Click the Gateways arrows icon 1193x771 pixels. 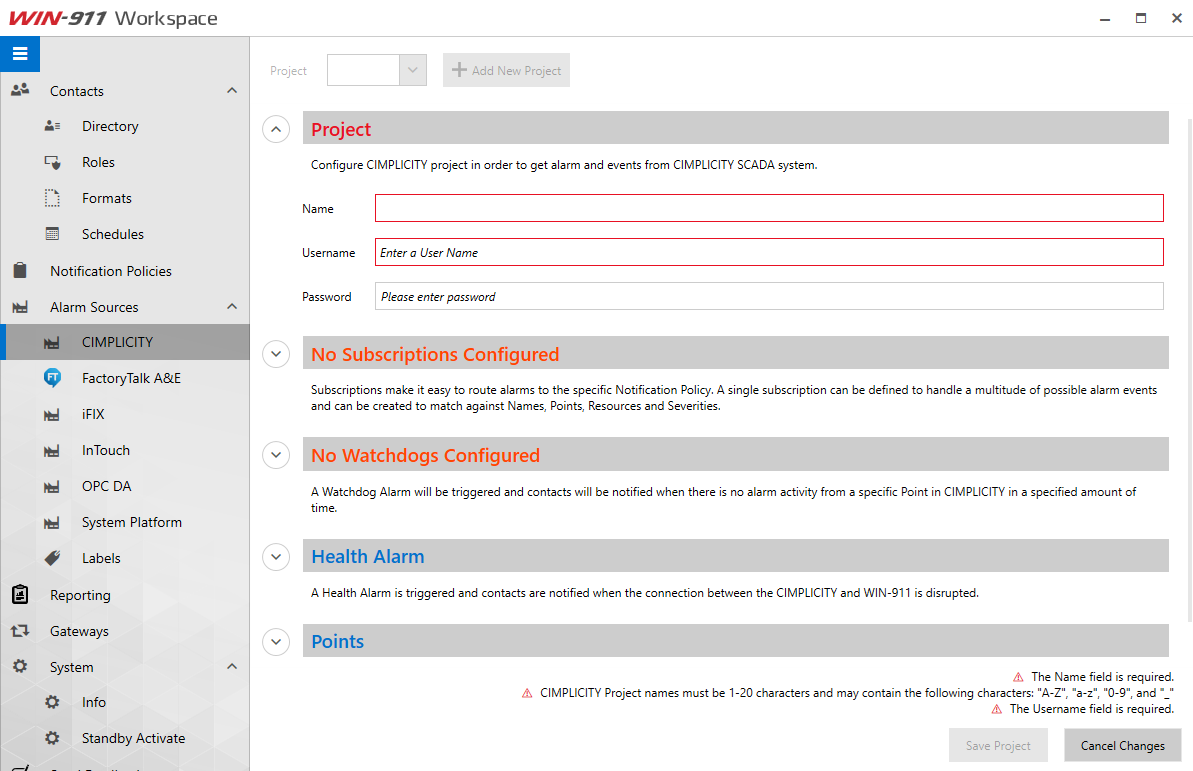tap(20, 630)
